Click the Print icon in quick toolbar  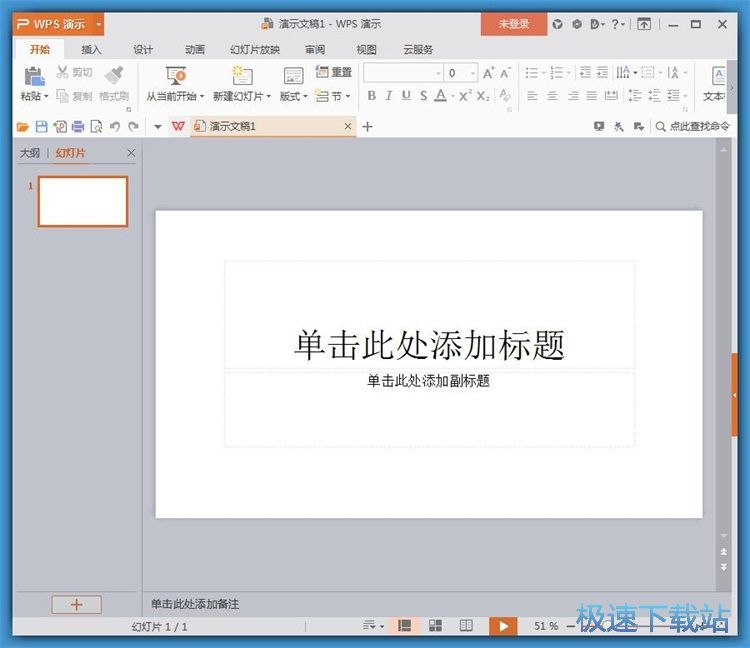click(78, 127)
